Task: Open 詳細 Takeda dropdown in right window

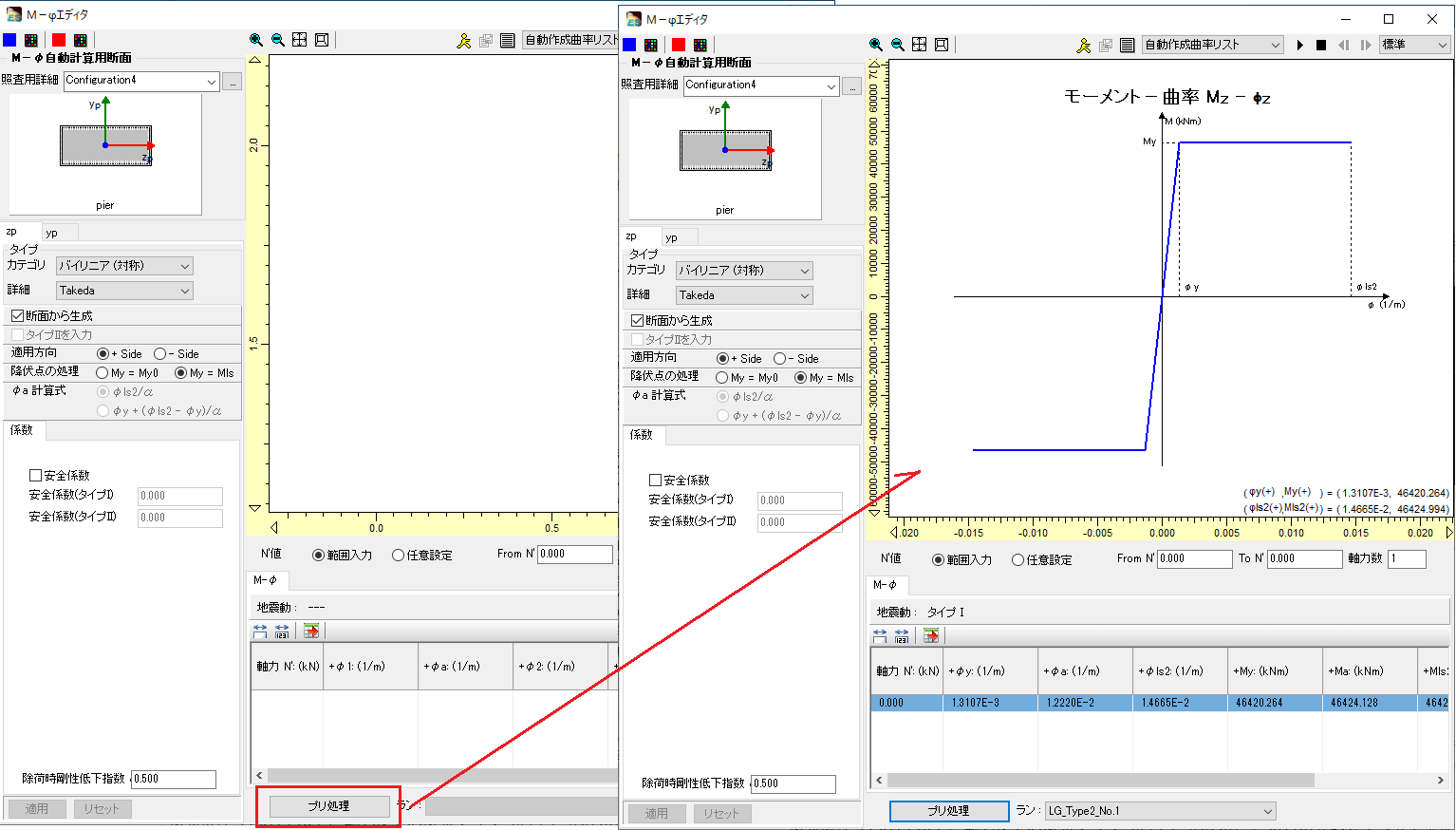Action: coord(744,295)
